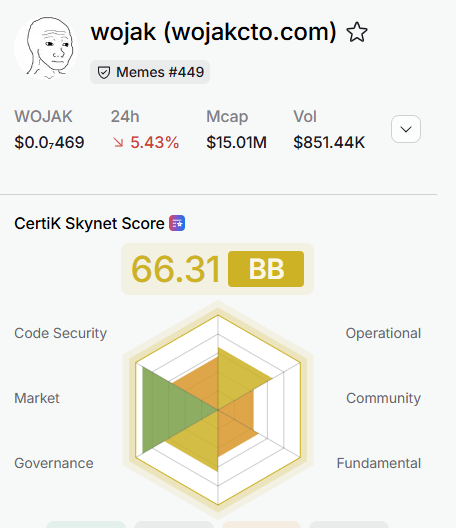Open the Skynet Score info icon
This screenshot has width=456, height=528.
(177, 223)
